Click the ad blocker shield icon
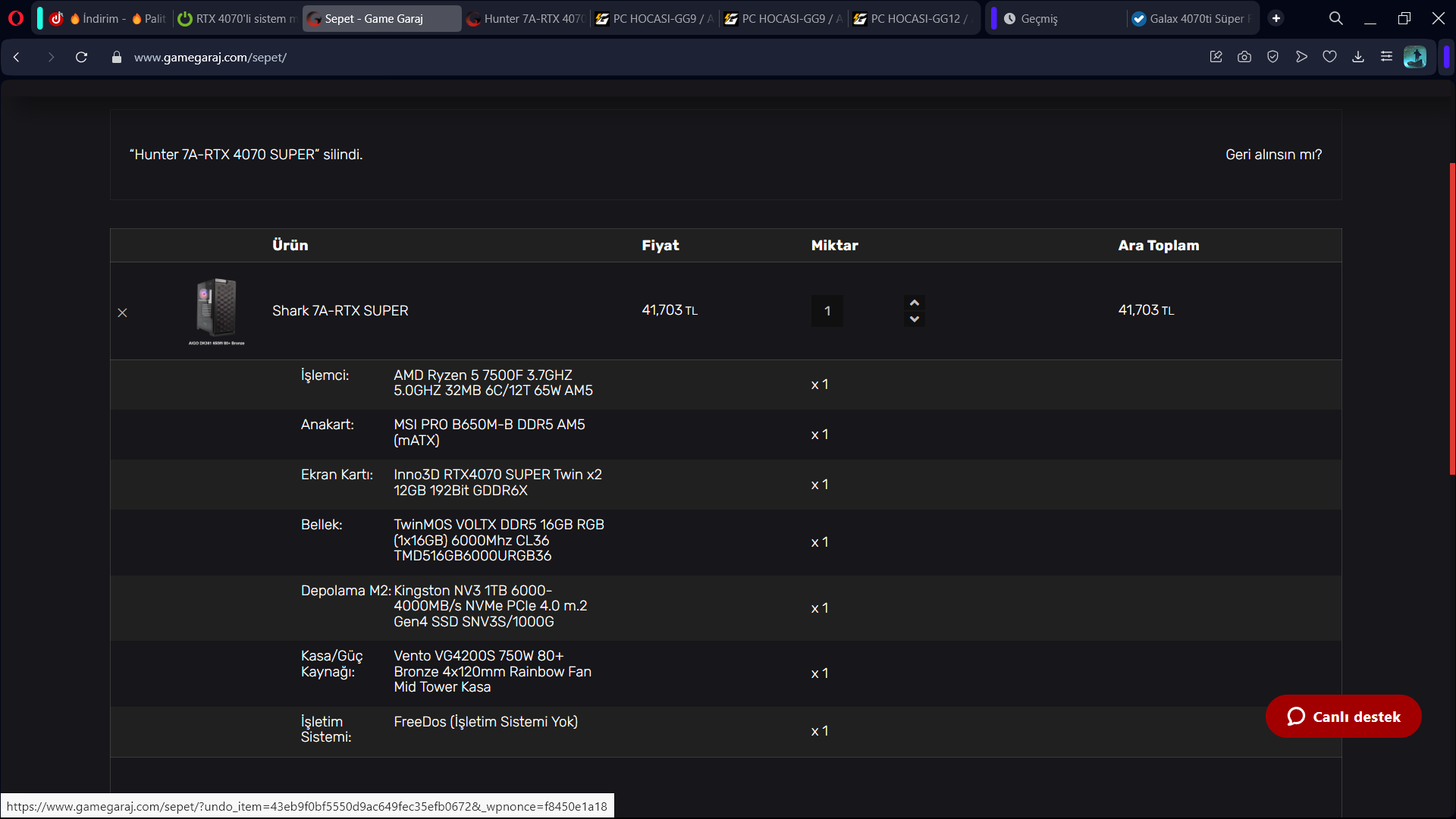The height and width of the screenshot is (819, 1456). tap(1273, 57)
